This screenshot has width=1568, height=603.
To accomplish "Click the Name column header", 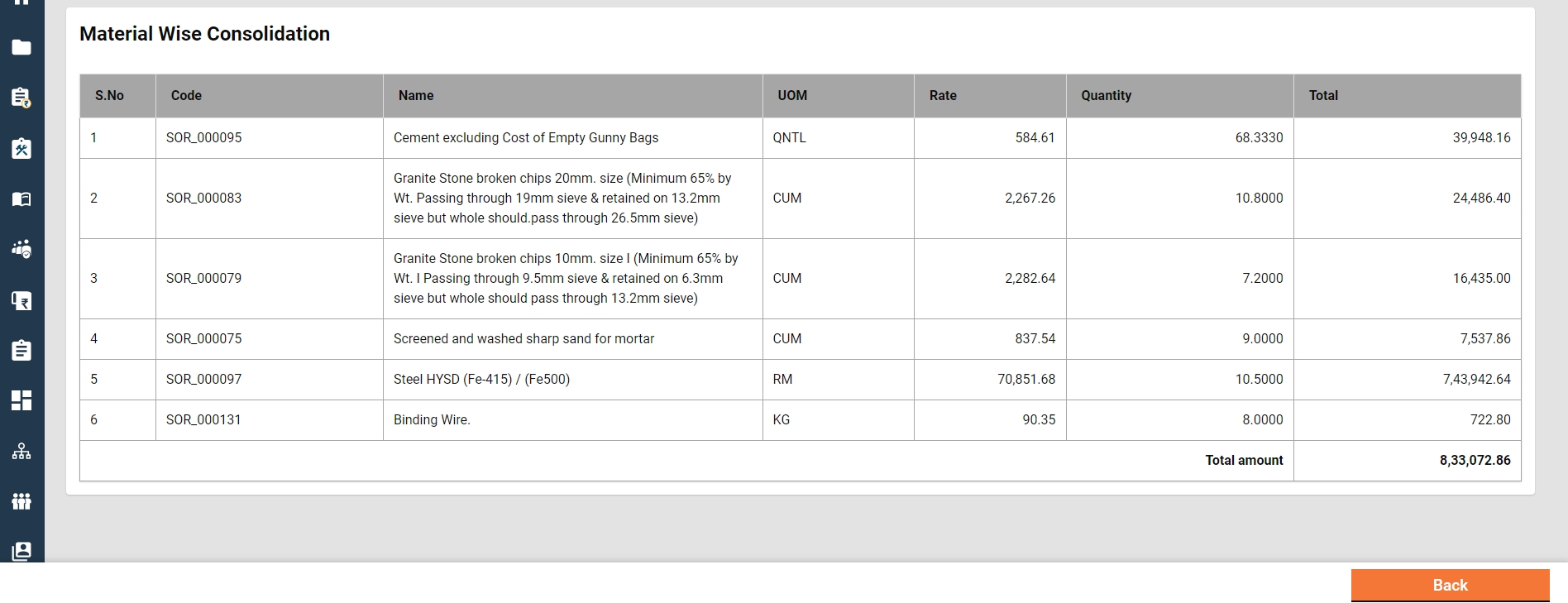I will (x=416, y=96).
